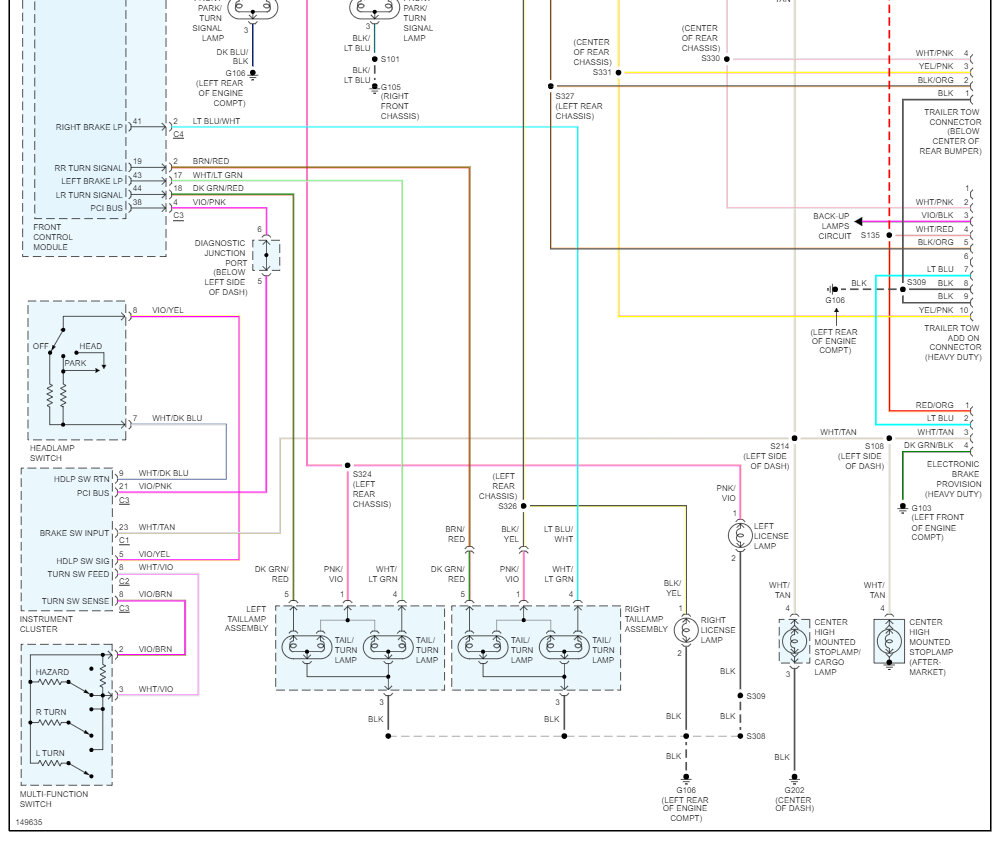Click the 'LEFT TAILLAMP ASSEMBLY' label

(x=246, y=619)
